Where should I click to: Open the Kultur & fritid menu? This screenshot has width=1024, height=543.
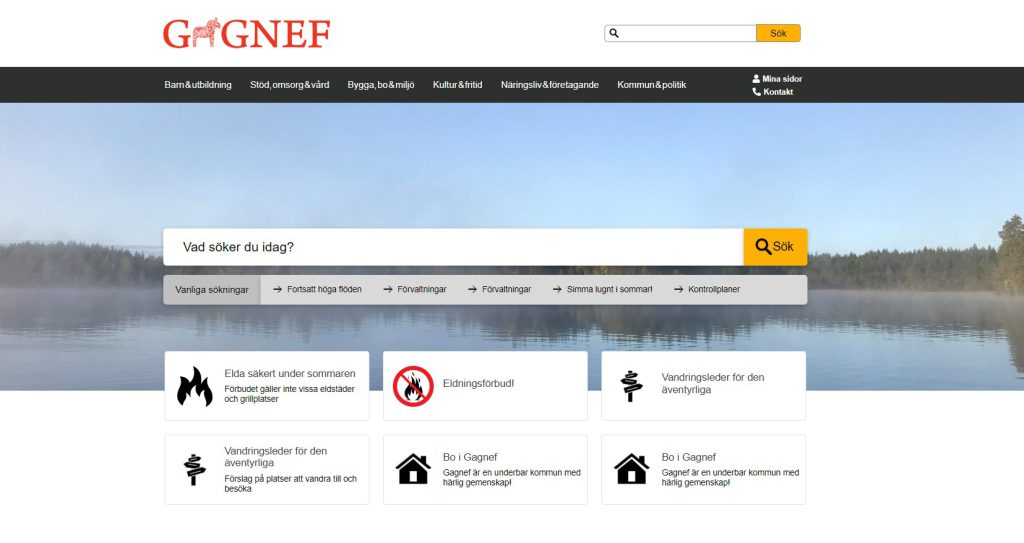pyautogui.click(x=457, y=85)
